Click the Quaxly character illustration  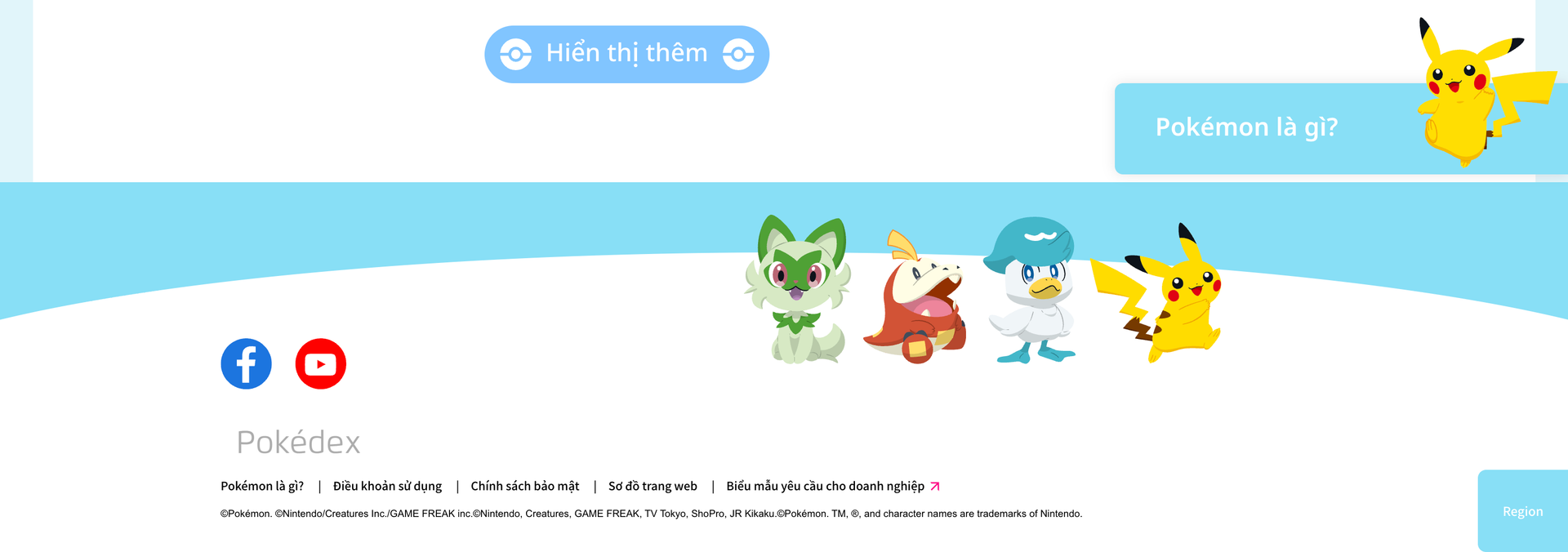[x=1031, y=289]
